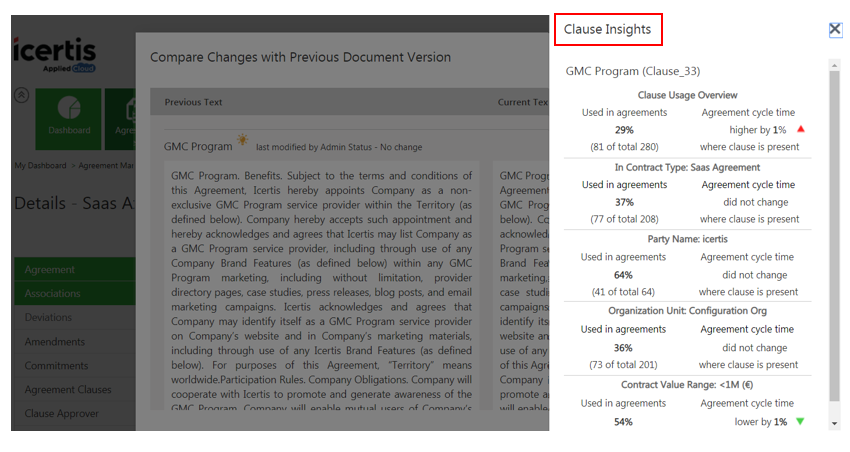Close the Clause Insights panel
Viewport: 850px width, 452px height.
pos(835,30)
